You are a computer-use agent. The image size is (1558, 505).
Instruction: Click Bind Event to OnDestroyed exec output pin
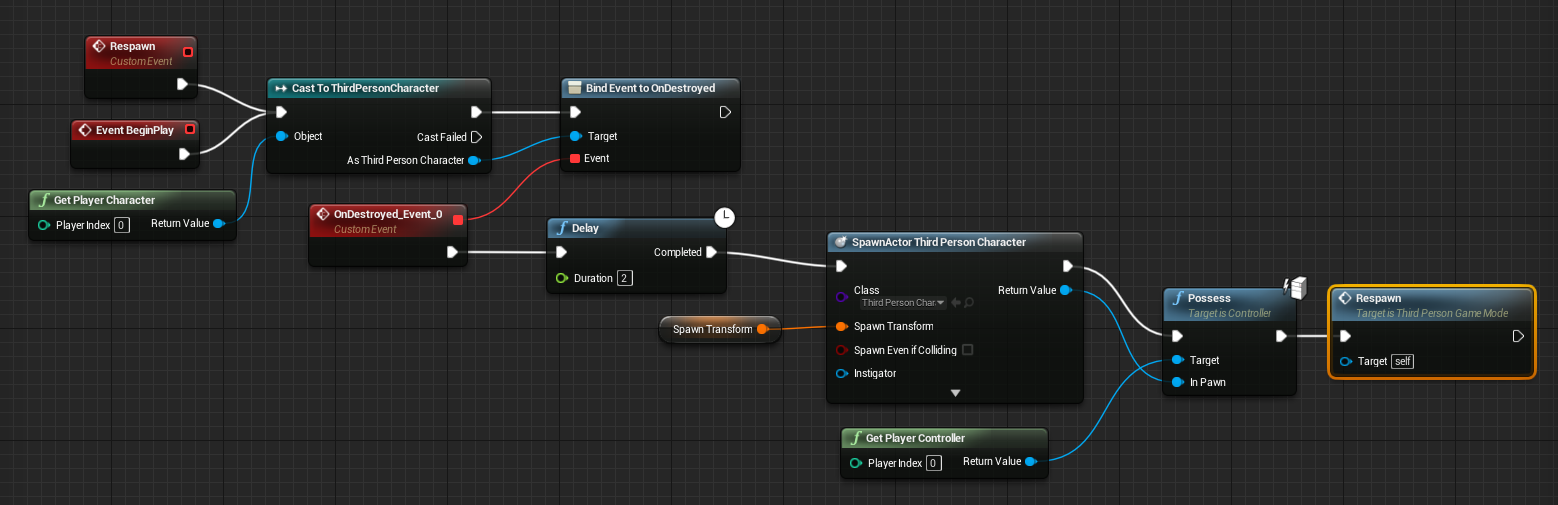[725, 112]
